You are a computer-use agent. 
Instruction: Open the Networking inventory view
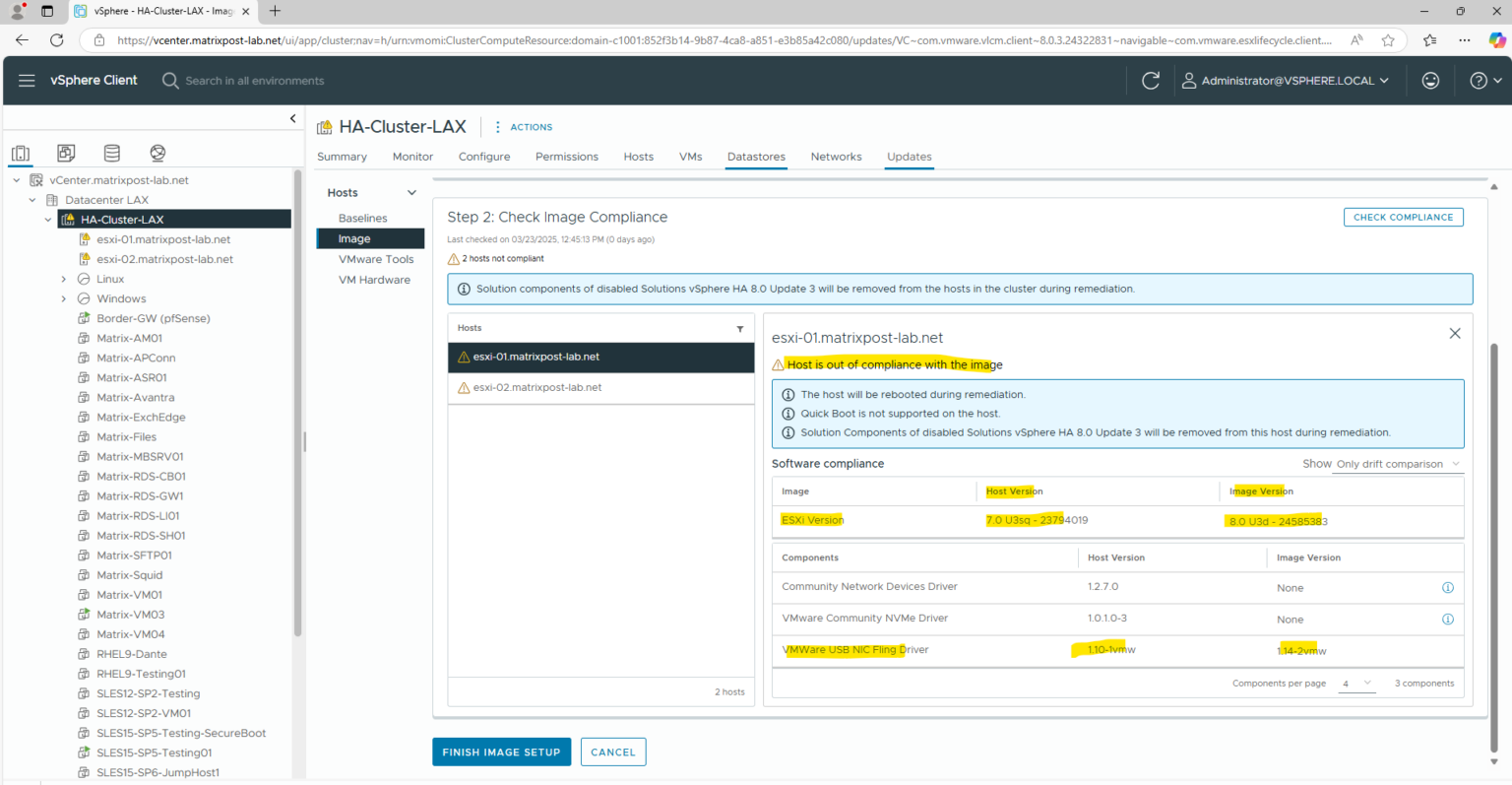157,153
